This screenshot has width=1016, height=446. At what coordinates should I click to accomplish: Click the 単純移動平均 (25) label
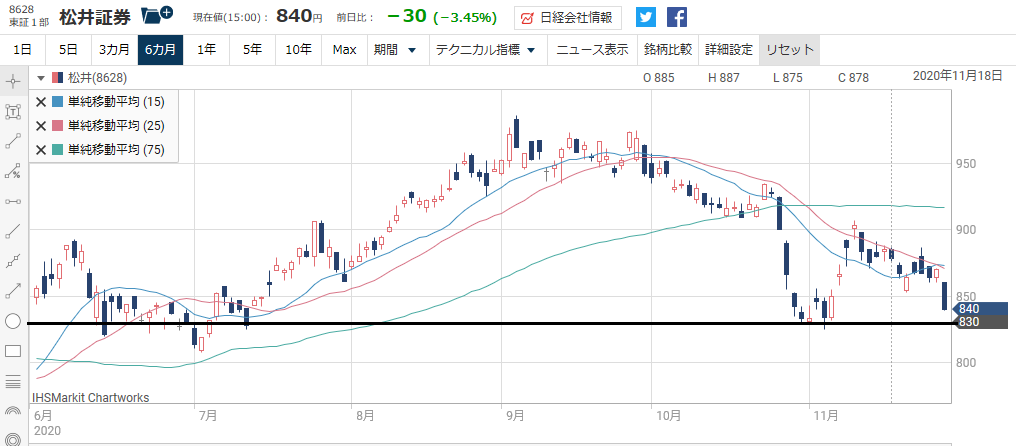click(116, 126)
